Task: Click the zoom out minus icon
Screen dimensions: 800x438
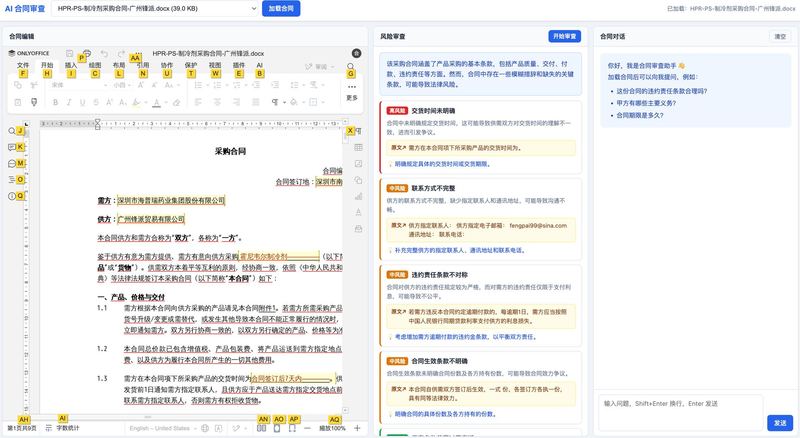Action: tap(307, 428)
